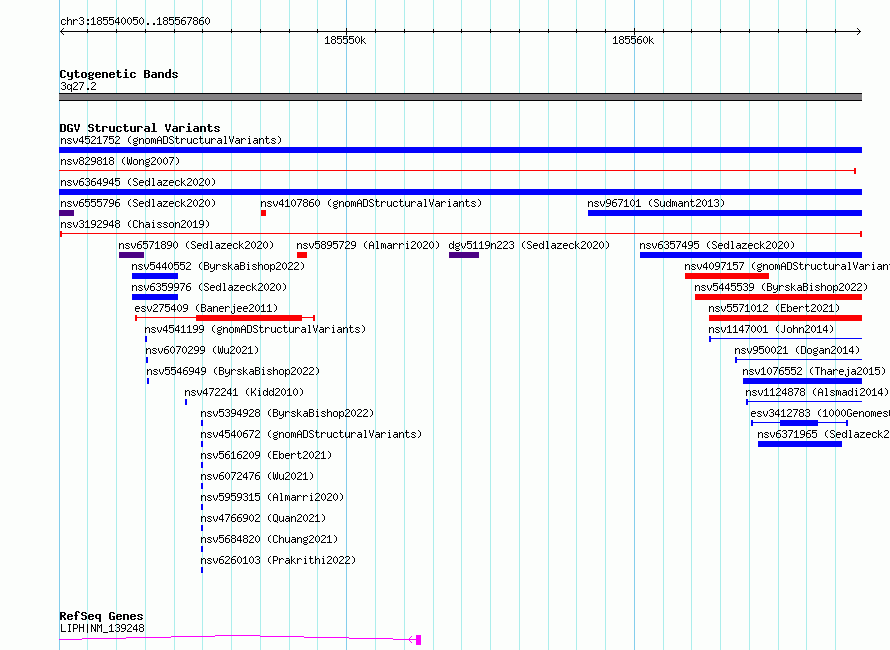890x650 pixels.
Task: Select the red nsv5895729 variant block
Action: [x=302, y=255]
